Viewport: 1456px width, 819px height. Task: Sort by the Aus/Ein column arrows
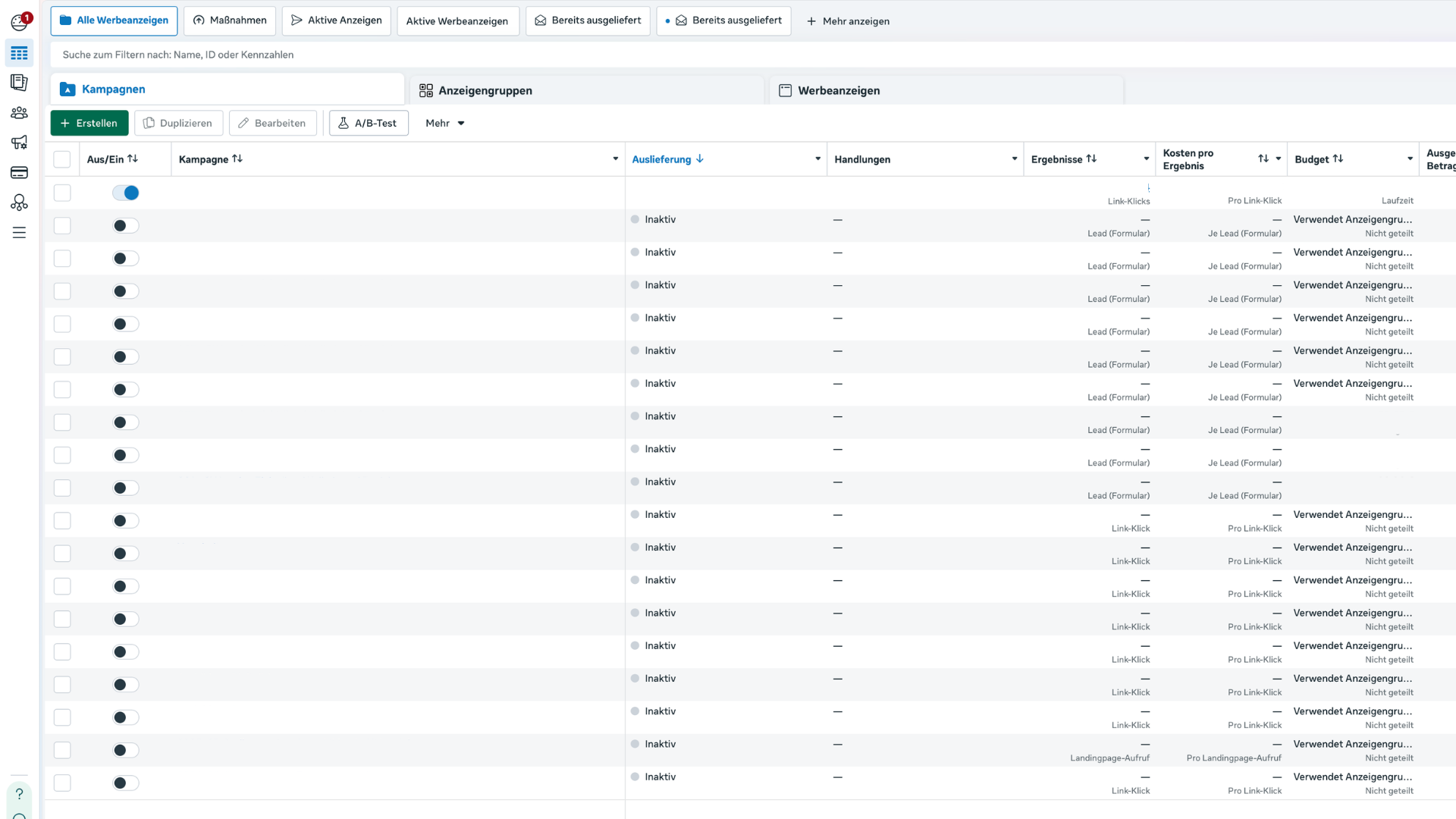pyautogui.click(x=133, y=158)
